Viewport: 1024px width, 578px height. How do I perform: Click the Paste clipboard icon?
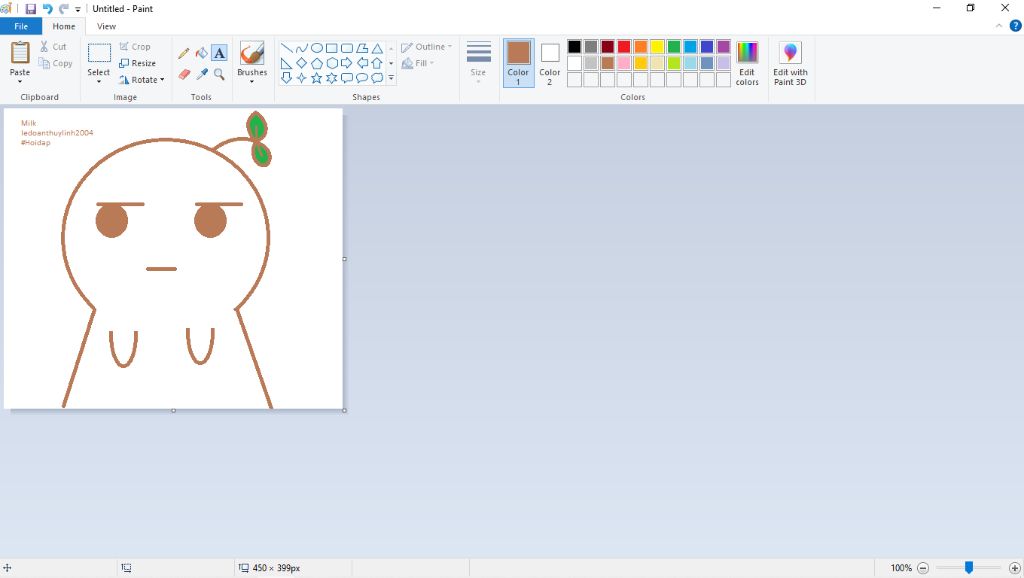[20, 53]
